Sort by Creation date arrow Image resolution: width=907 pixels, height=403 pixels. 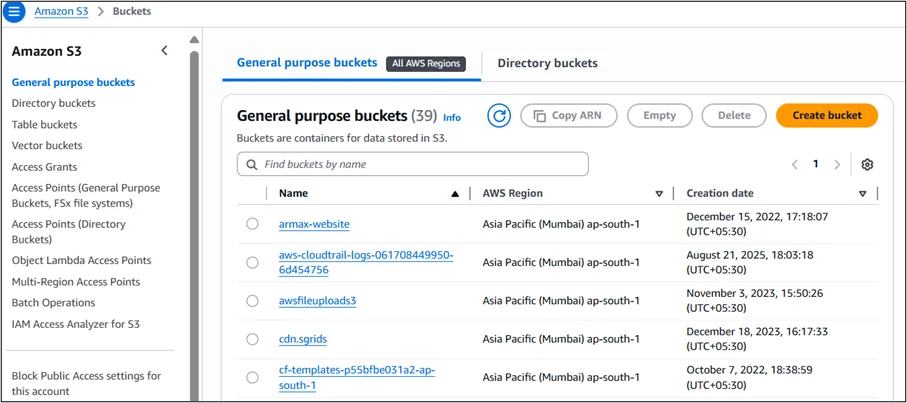click(x=862, y=194)
